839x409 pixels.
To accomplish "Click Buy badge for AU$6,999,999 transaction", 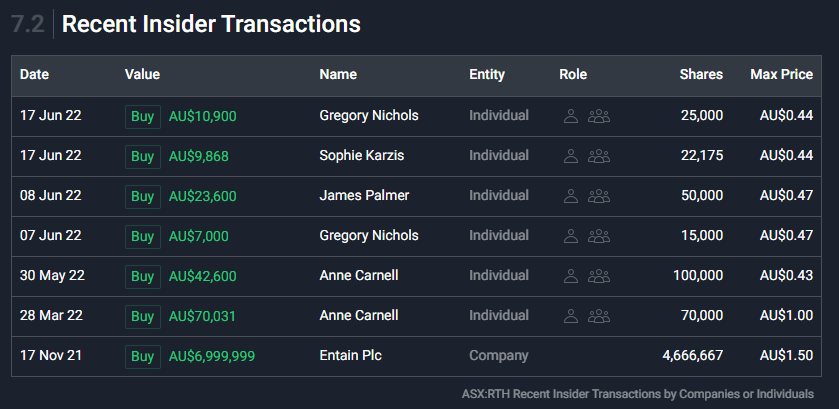I will pos(143,356).
